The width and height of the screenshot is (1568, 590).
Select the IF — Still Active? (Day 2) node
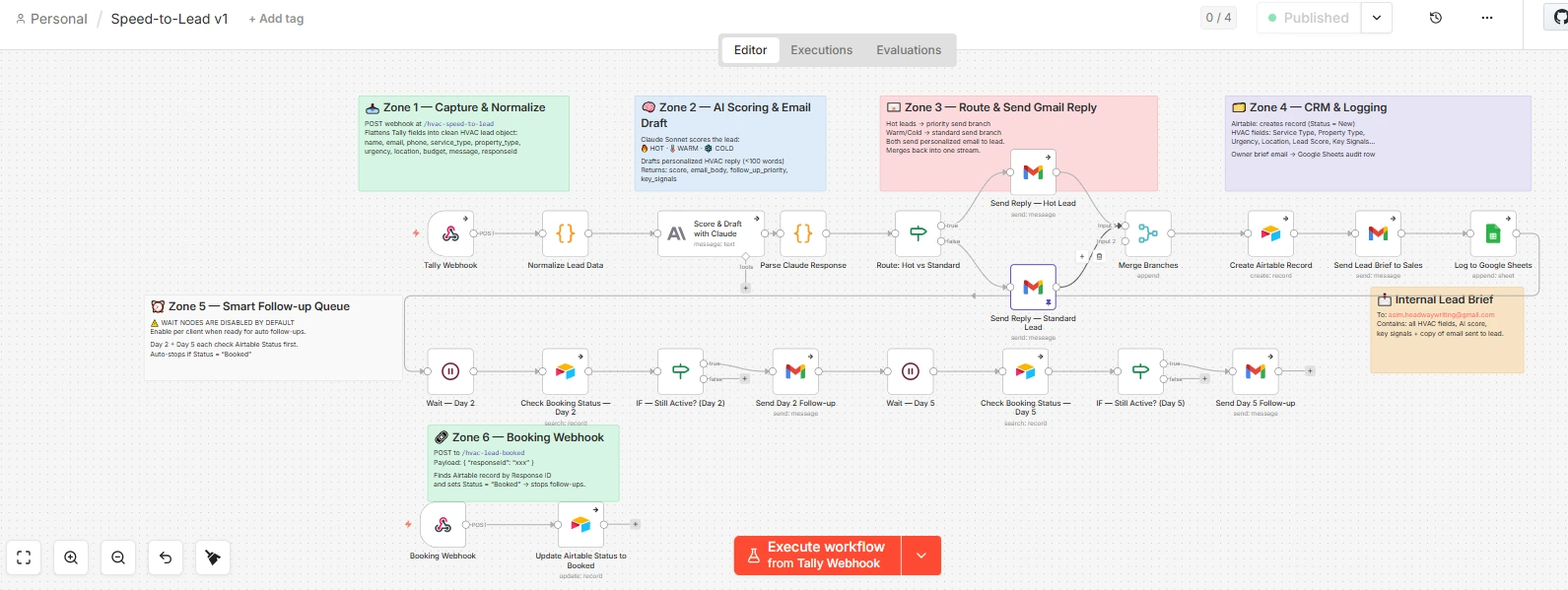(x=680, y=371)
